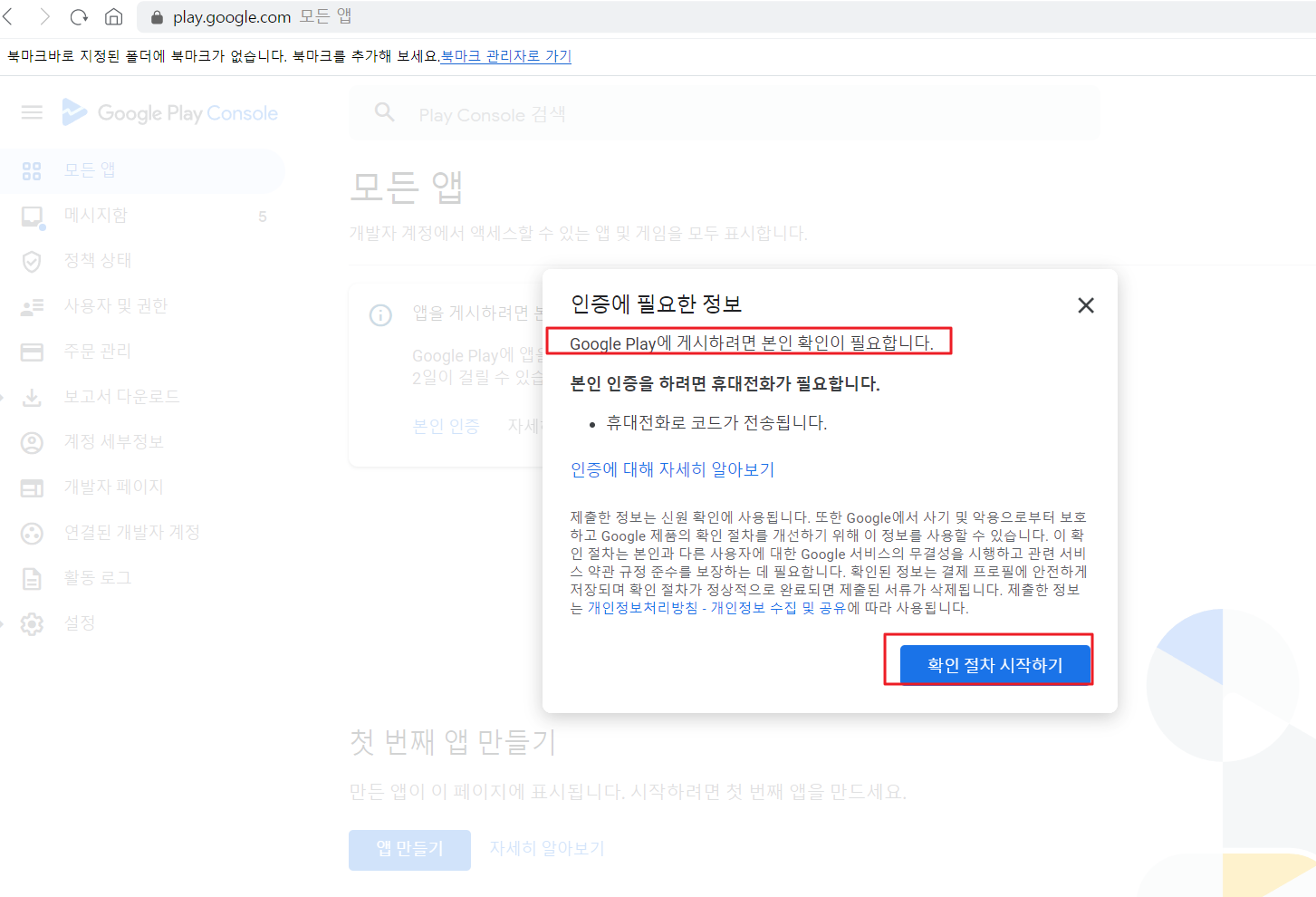Click the 정책 상태 shield icon
Screen dimensions: 1316x897
click(32, 261)
